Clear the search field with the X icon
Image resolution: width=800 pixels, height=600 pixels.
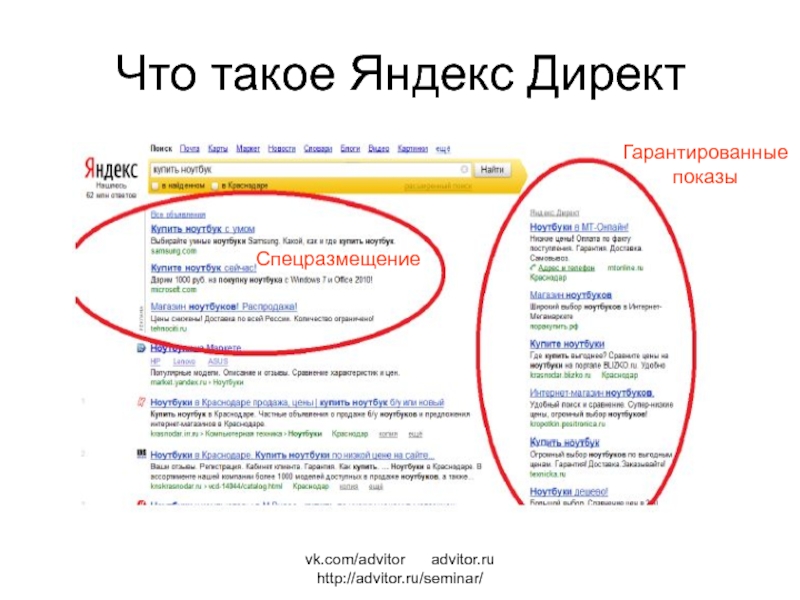coord(464,169)
